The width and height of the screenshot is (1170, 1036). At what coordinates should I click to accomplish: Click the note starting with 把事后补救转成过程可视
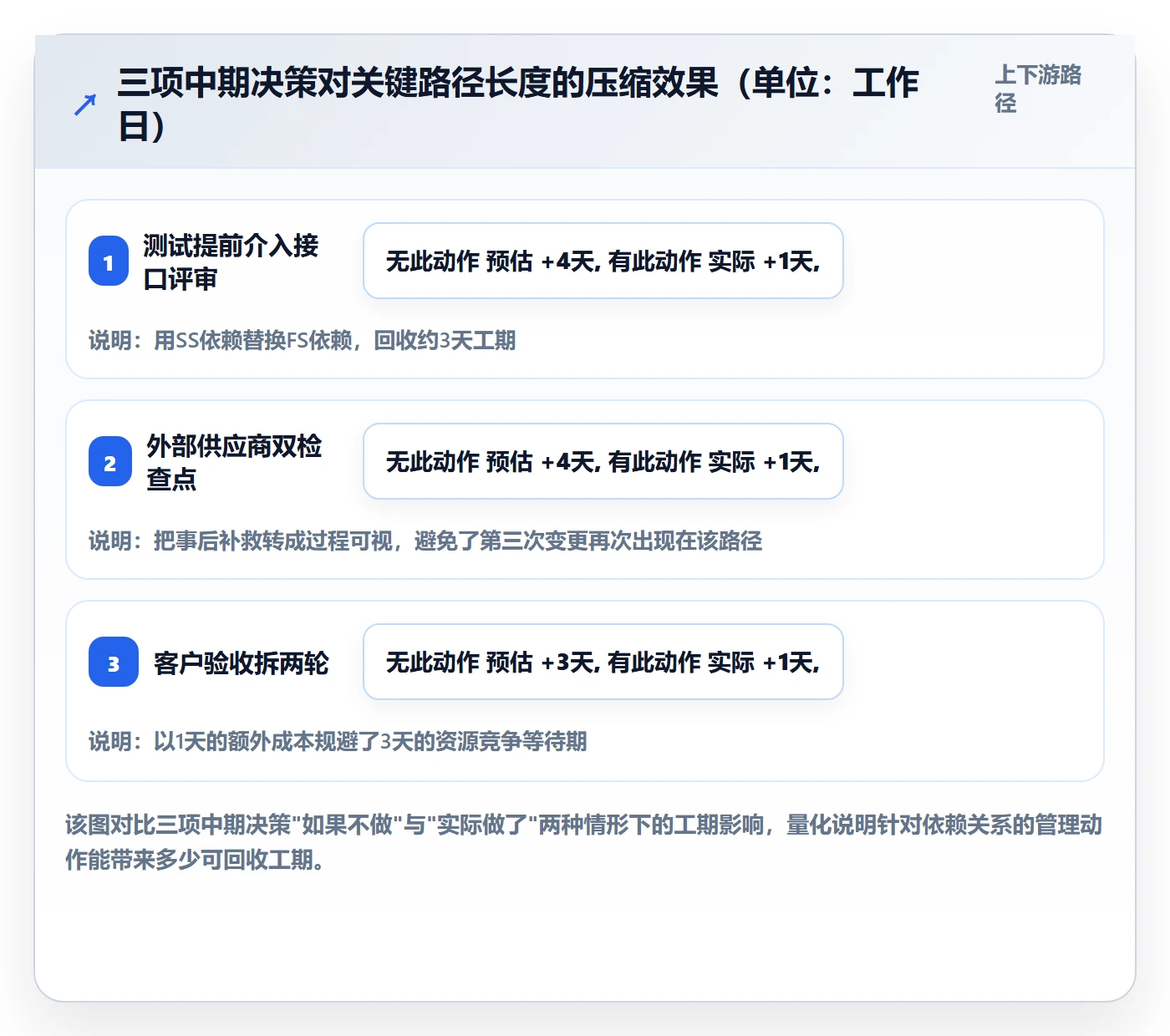pos(425,541)
